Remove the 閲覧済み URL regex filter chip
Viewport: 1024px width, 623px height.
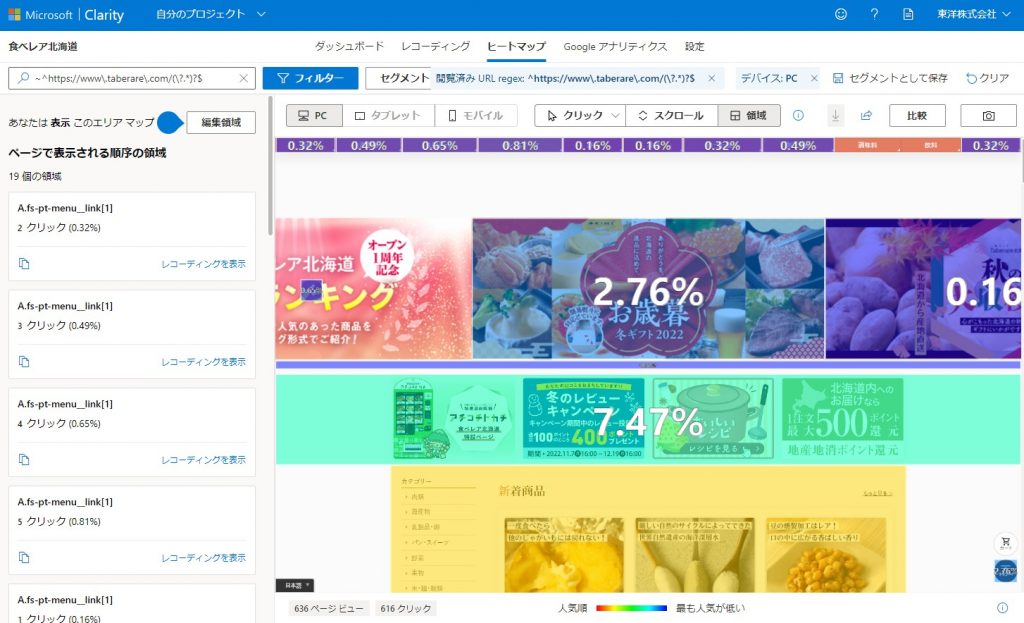coord(711,78)
